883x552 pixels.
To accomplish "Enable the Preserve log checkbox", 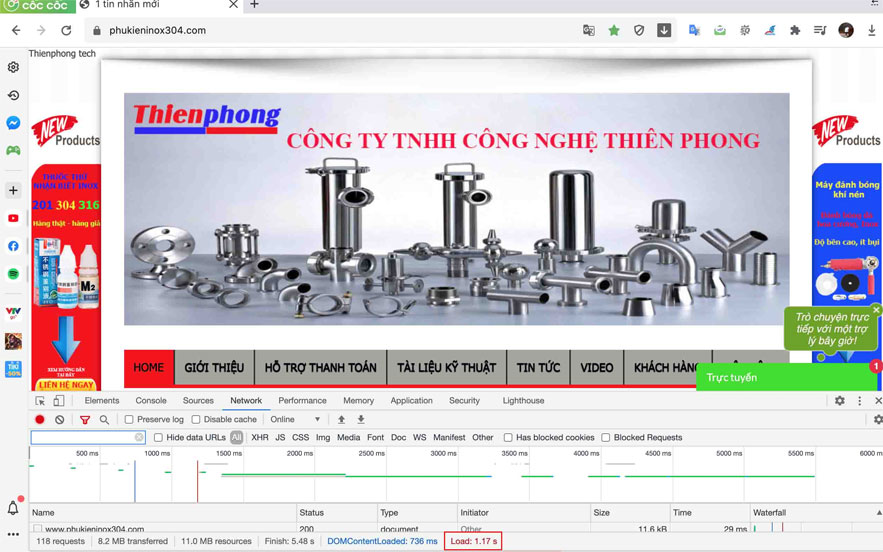I will [129, 420].
